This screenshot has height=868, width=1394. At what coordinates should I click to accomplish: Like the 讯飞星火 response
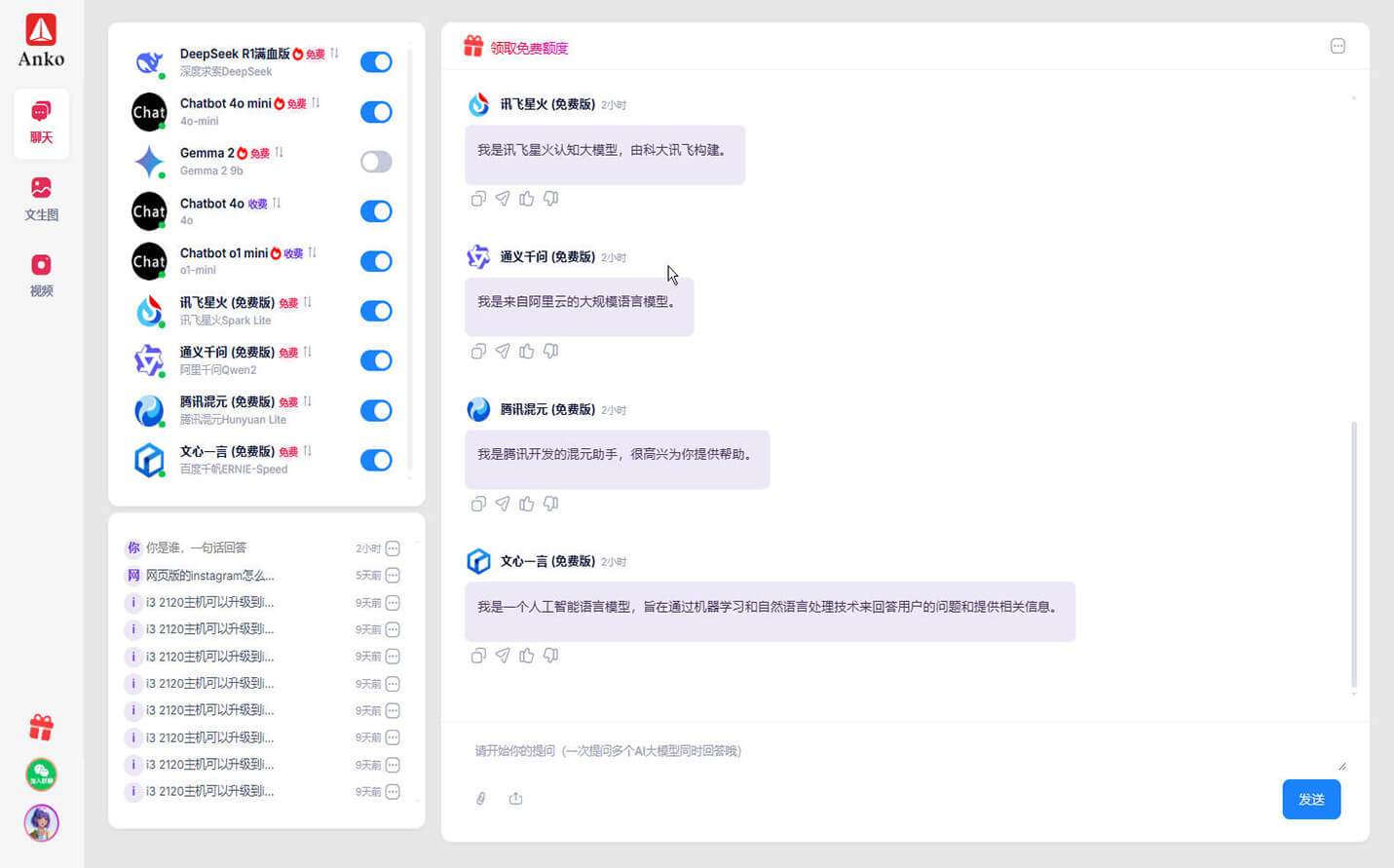527,199
